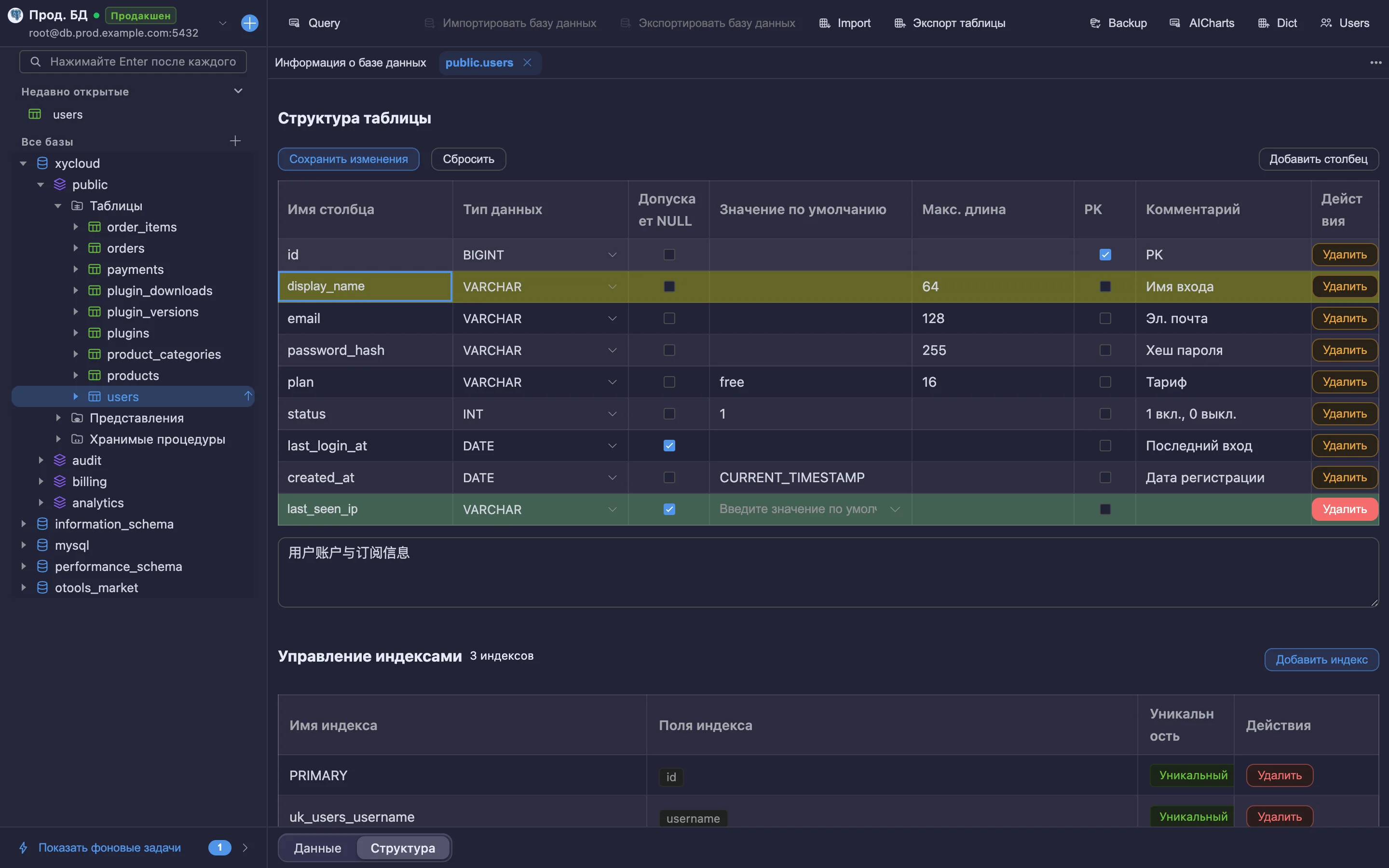
Task: Open the Представления tree folder
Action: [x=136, y=418]
